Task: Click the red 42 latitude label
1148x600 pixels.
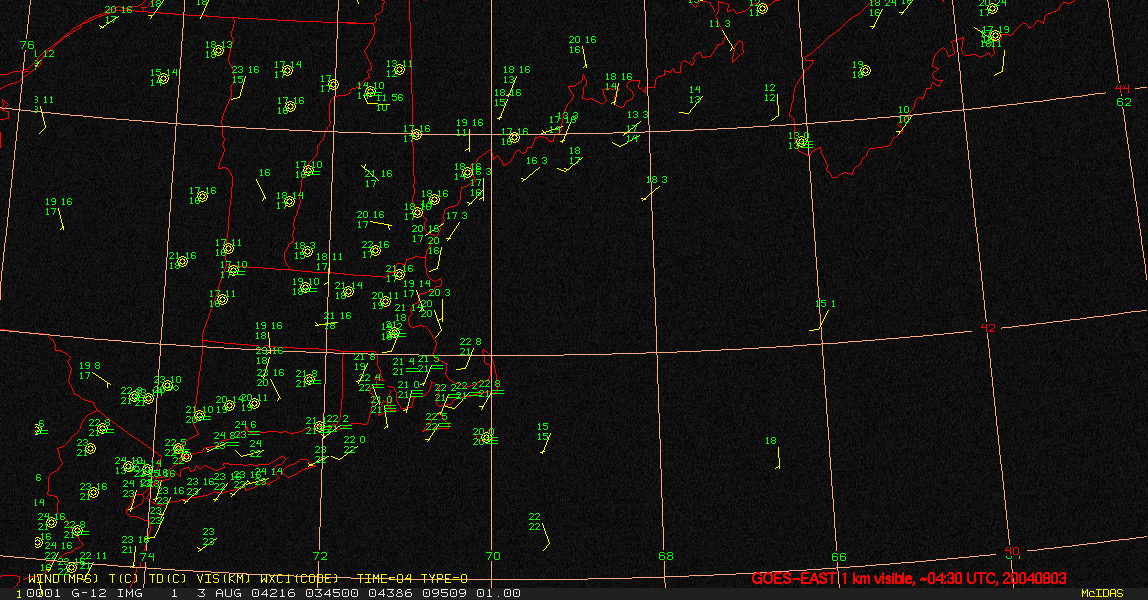Action: [x=988, y=328]
